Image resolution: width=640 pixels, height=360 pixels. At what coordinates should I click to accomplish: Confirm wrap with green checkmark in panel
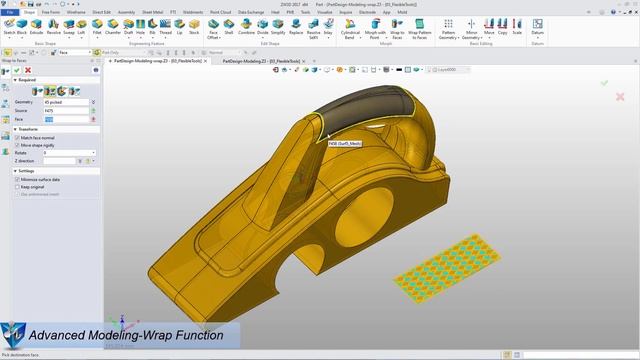coord(17,70)
